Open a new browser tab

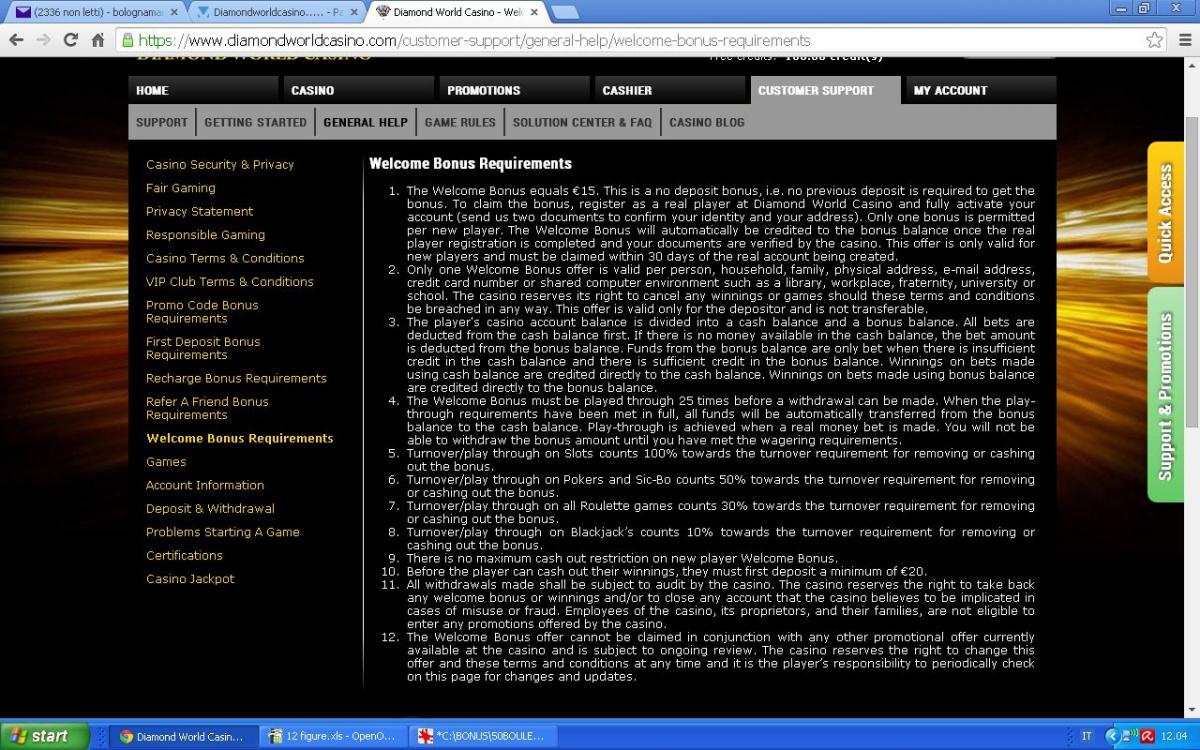565,12
